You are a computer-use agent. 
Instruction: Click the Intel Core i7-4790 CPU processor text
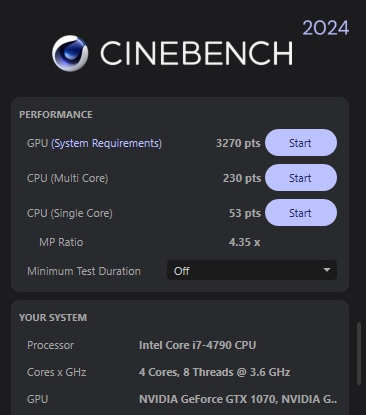(197, 345)
